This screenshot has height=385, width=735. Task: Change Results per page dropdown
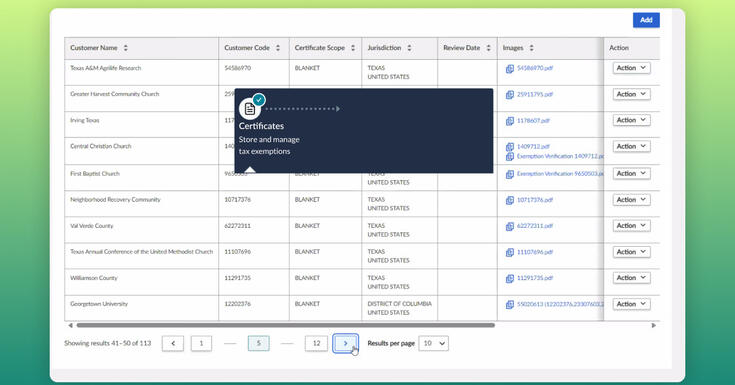(434, 343)
